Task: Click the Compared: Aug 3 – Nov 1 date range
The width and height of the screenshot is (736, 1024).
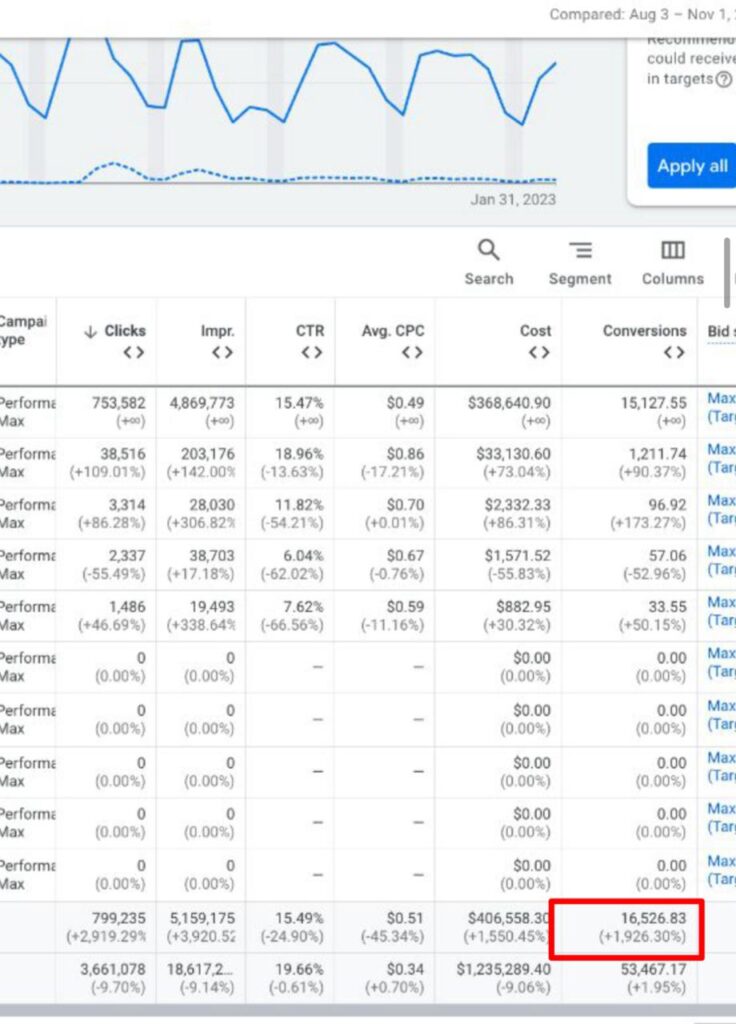Action: [x=642, y=14]
